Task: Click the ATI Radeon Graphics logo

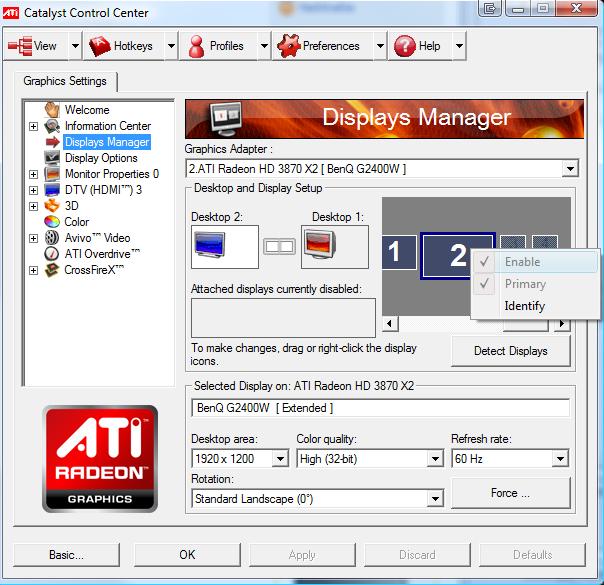Action: [100, 459]
